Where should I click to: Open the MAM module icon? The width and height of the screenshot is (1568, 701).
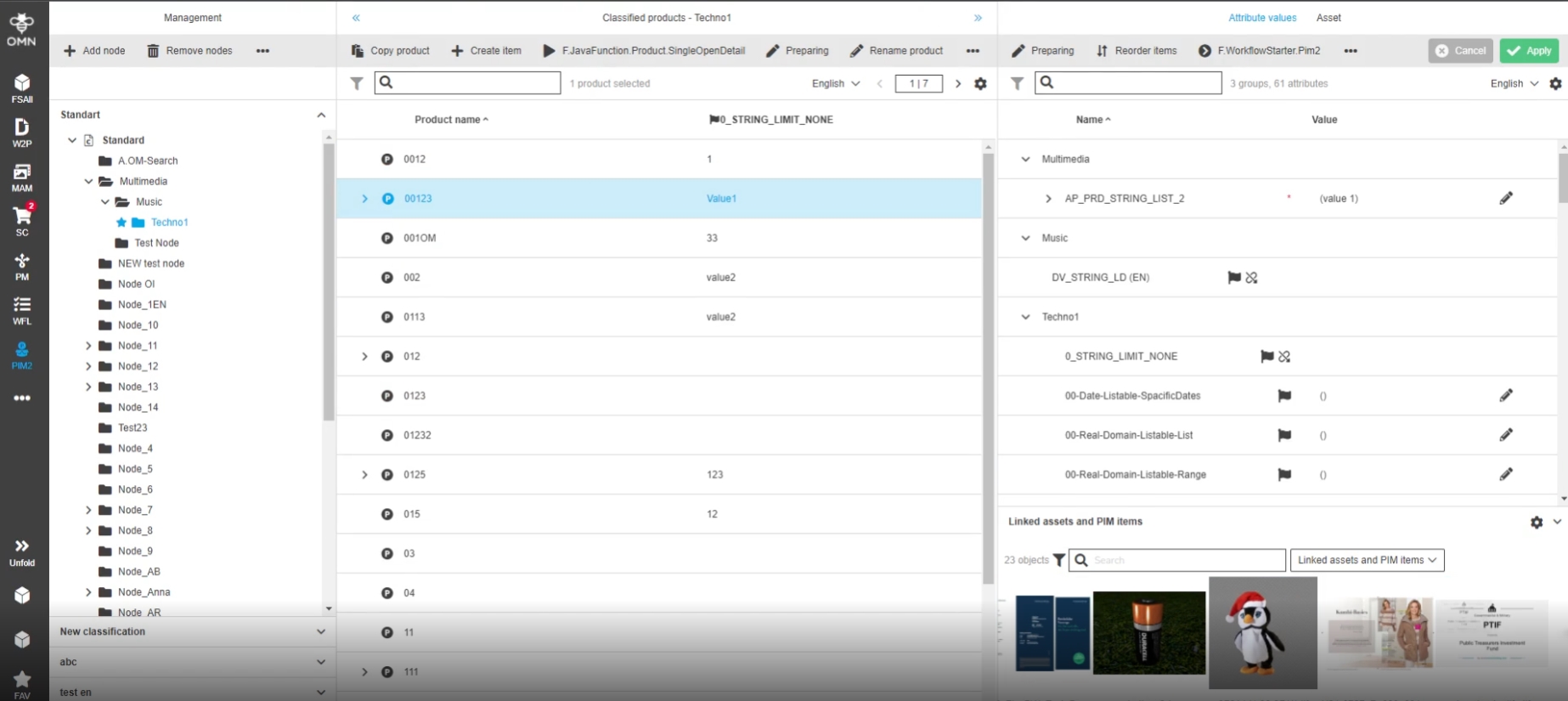coord(22,178)
